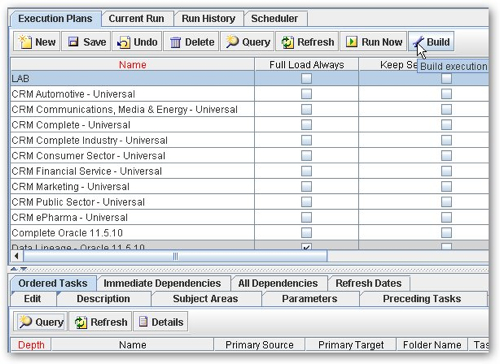Toggle second-column checkbox in the LAB row
The width and height of the screenshot is (500, 364).
(446, 78)
